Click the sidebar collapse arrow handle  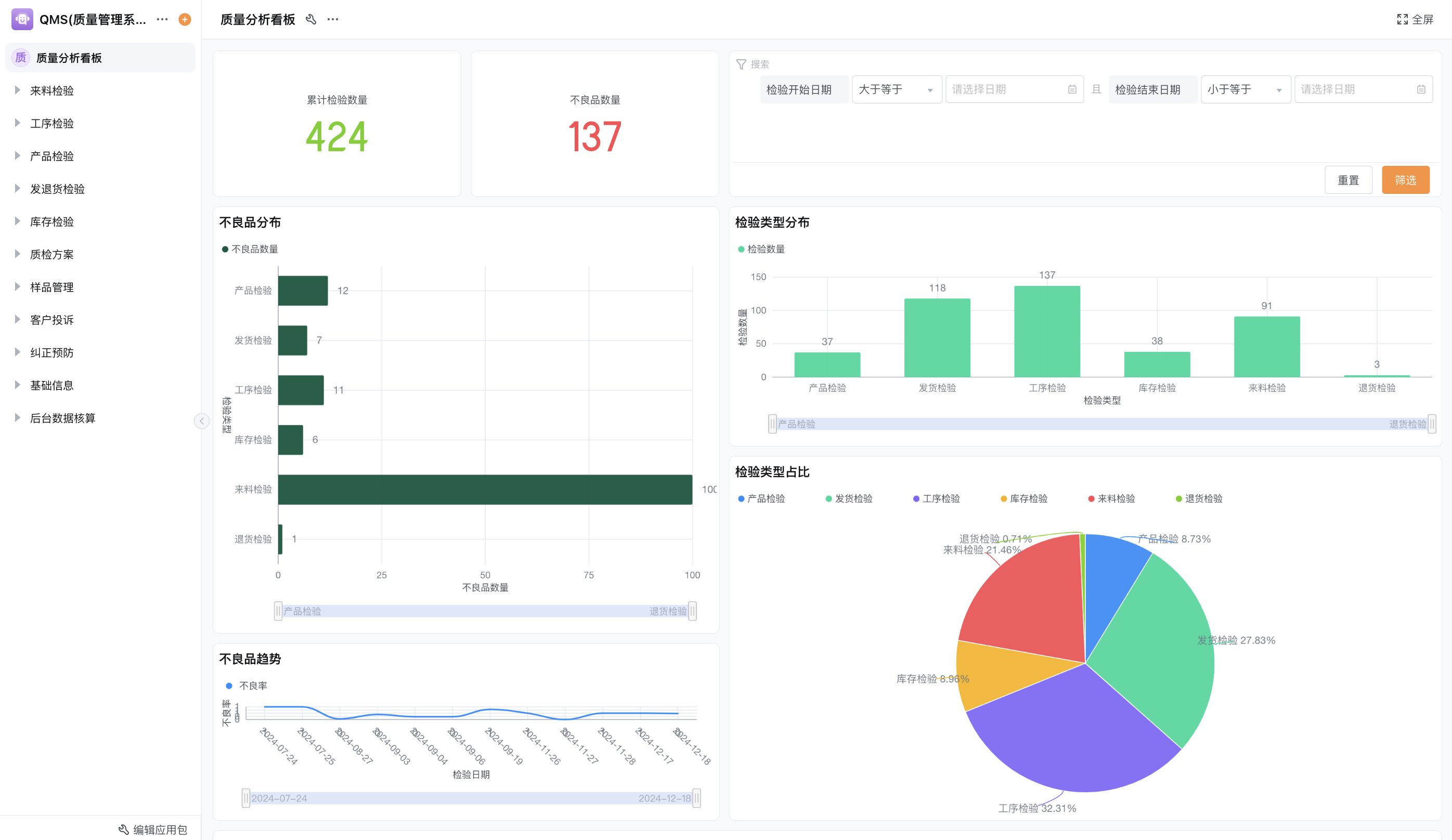[202, 422]
